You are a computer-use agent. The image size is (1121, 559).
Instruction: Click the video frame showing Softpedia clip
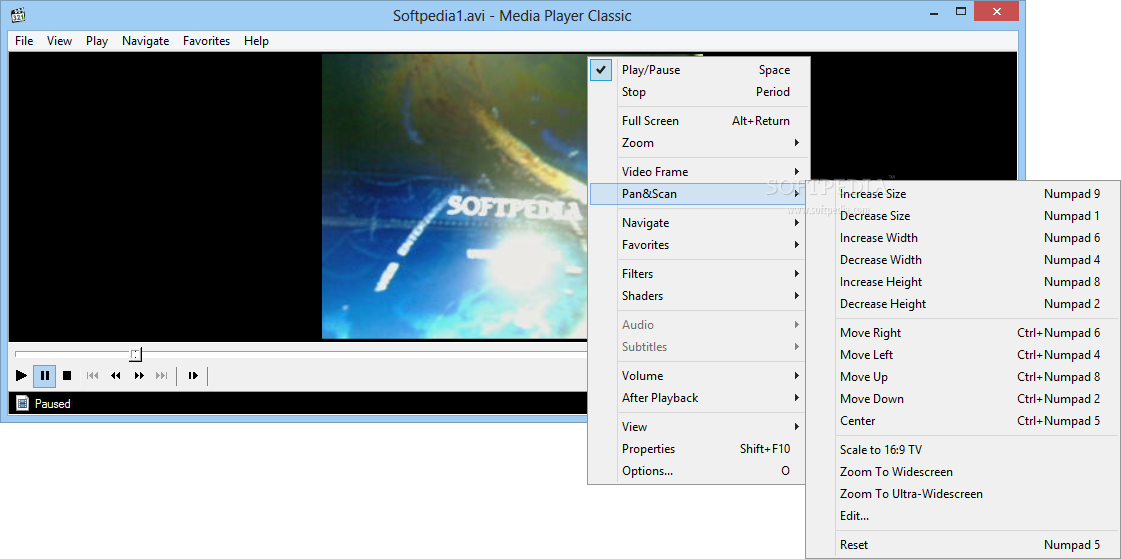[455, 197]
